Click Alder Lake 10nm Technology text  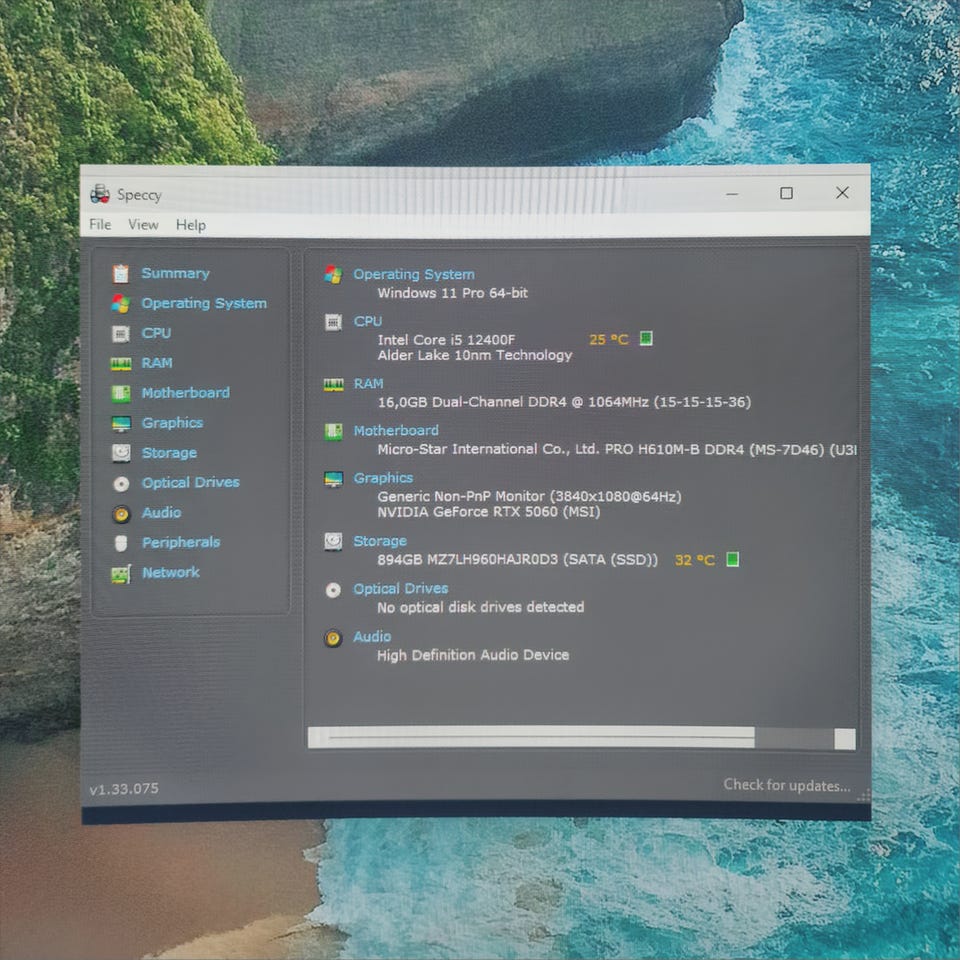click(x=474, y=355)
